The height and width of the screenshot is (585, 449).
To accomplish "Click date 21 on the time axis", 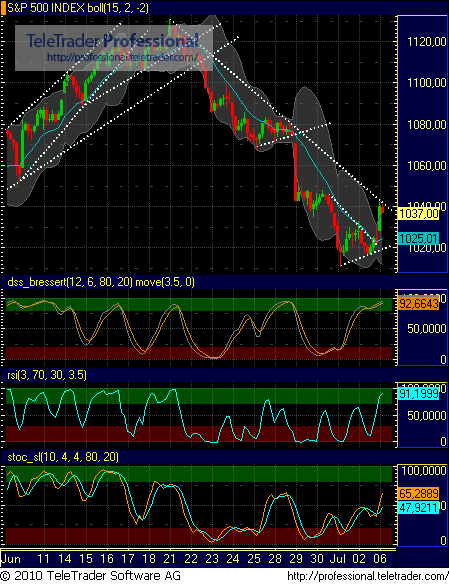I will 170,559.
